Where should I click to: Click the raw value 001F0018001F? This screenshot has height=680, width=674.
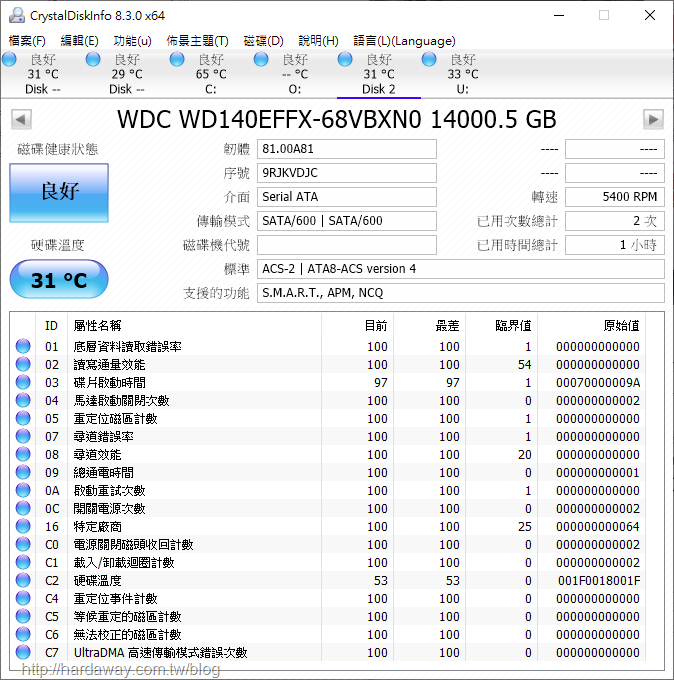[599, 580]
